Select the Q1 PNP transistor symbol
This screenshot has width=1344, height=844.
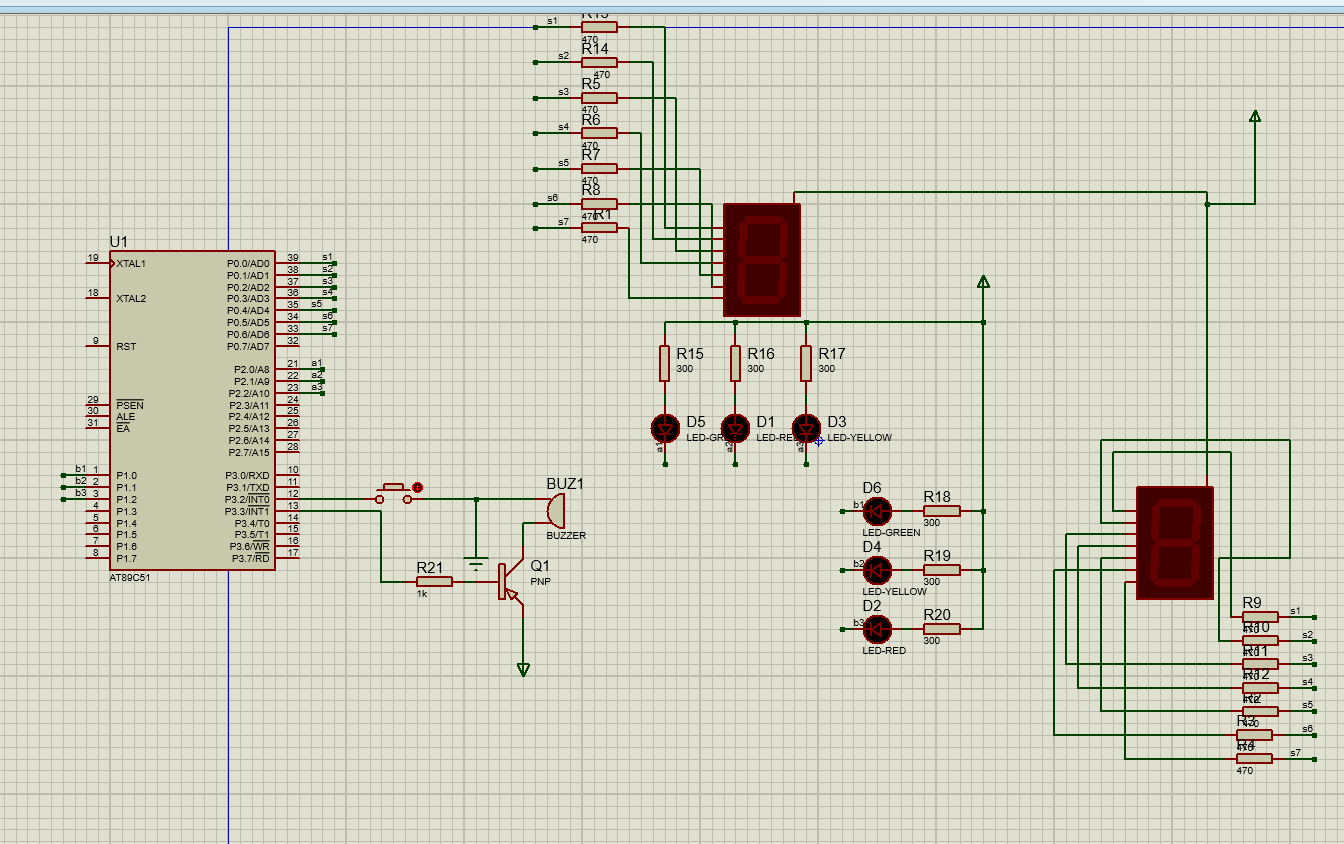point(510,581)
